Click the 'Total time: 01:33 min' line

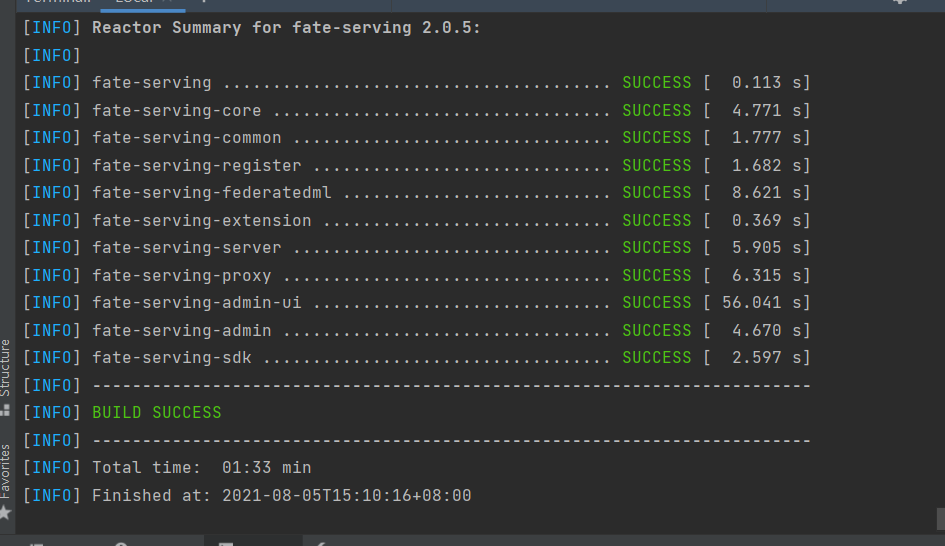click(x=201, y=468)
